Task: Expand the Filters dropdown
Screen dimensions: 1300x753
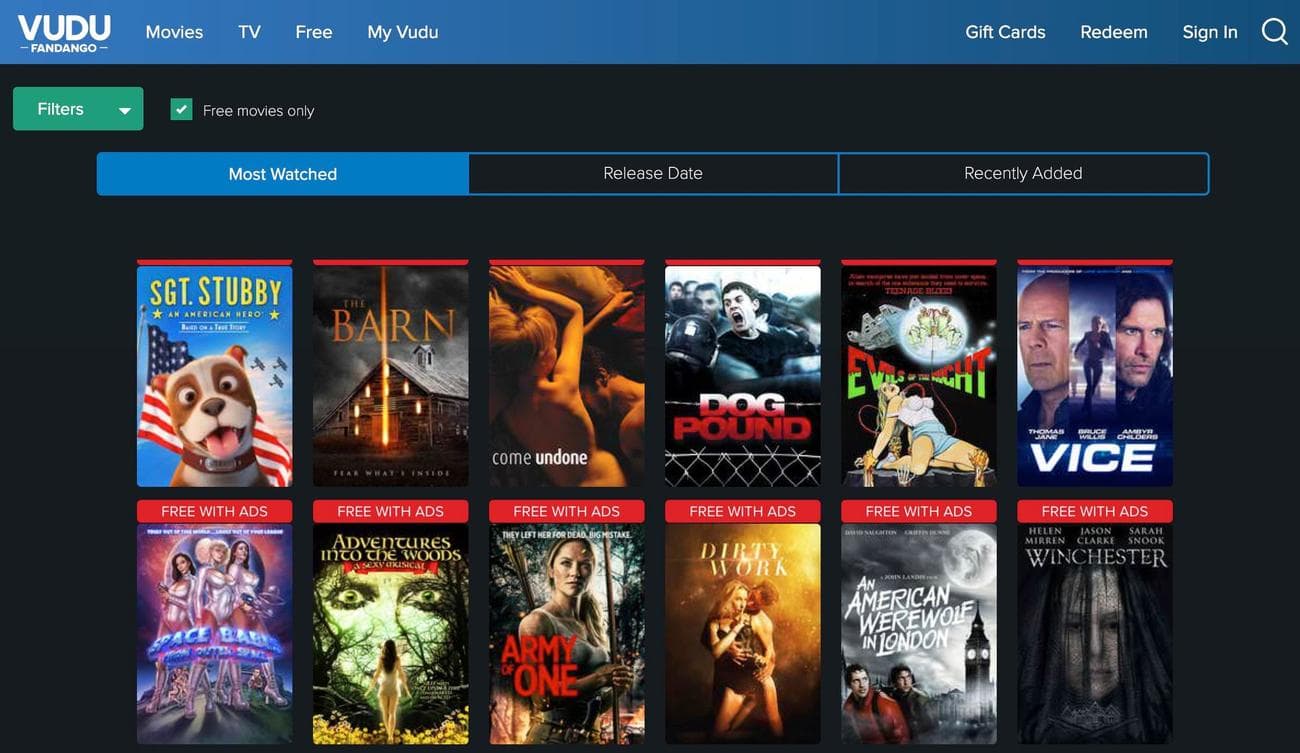Action: pyautogui.click(x=78, y=109)
